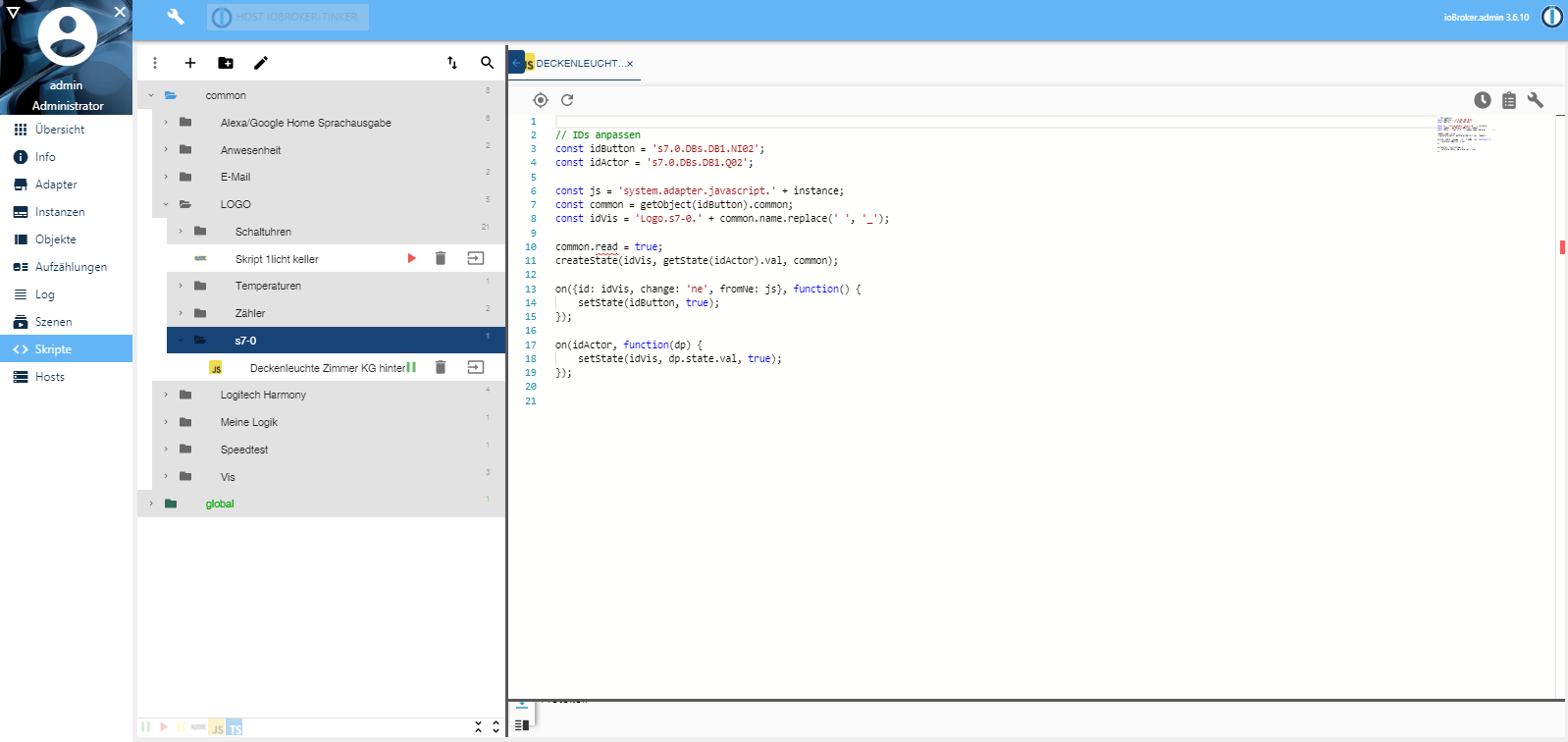1568x742 pixels.
Task: Open the Info page
Action: 66,156
